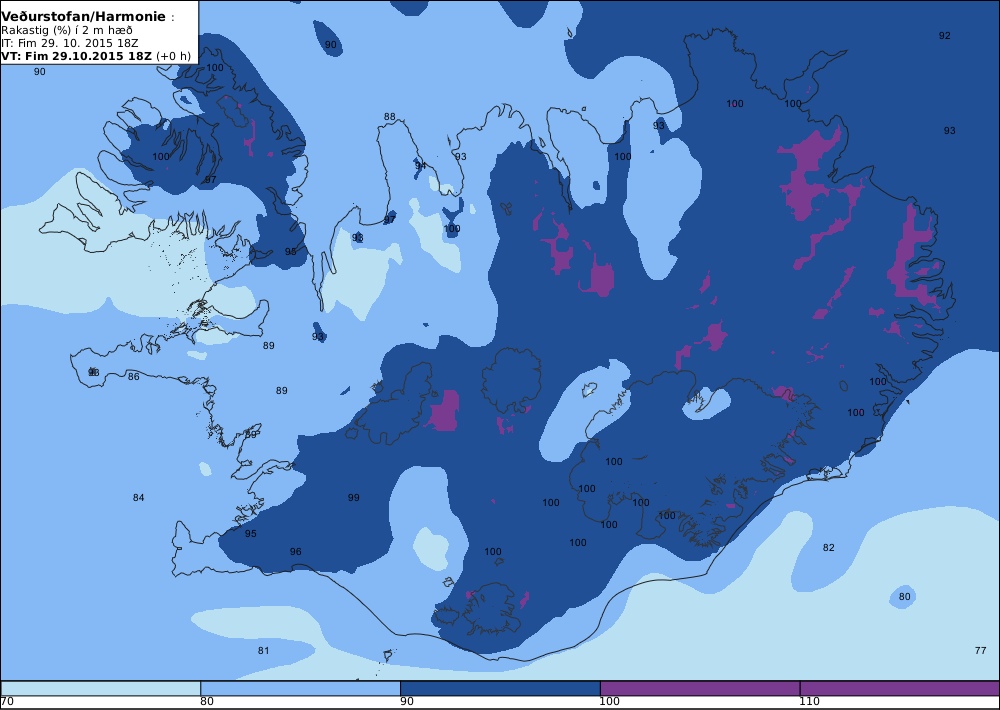The image size is (1000, 710).
Task: Click the legend segment above 110
Action: coord(900,688)
